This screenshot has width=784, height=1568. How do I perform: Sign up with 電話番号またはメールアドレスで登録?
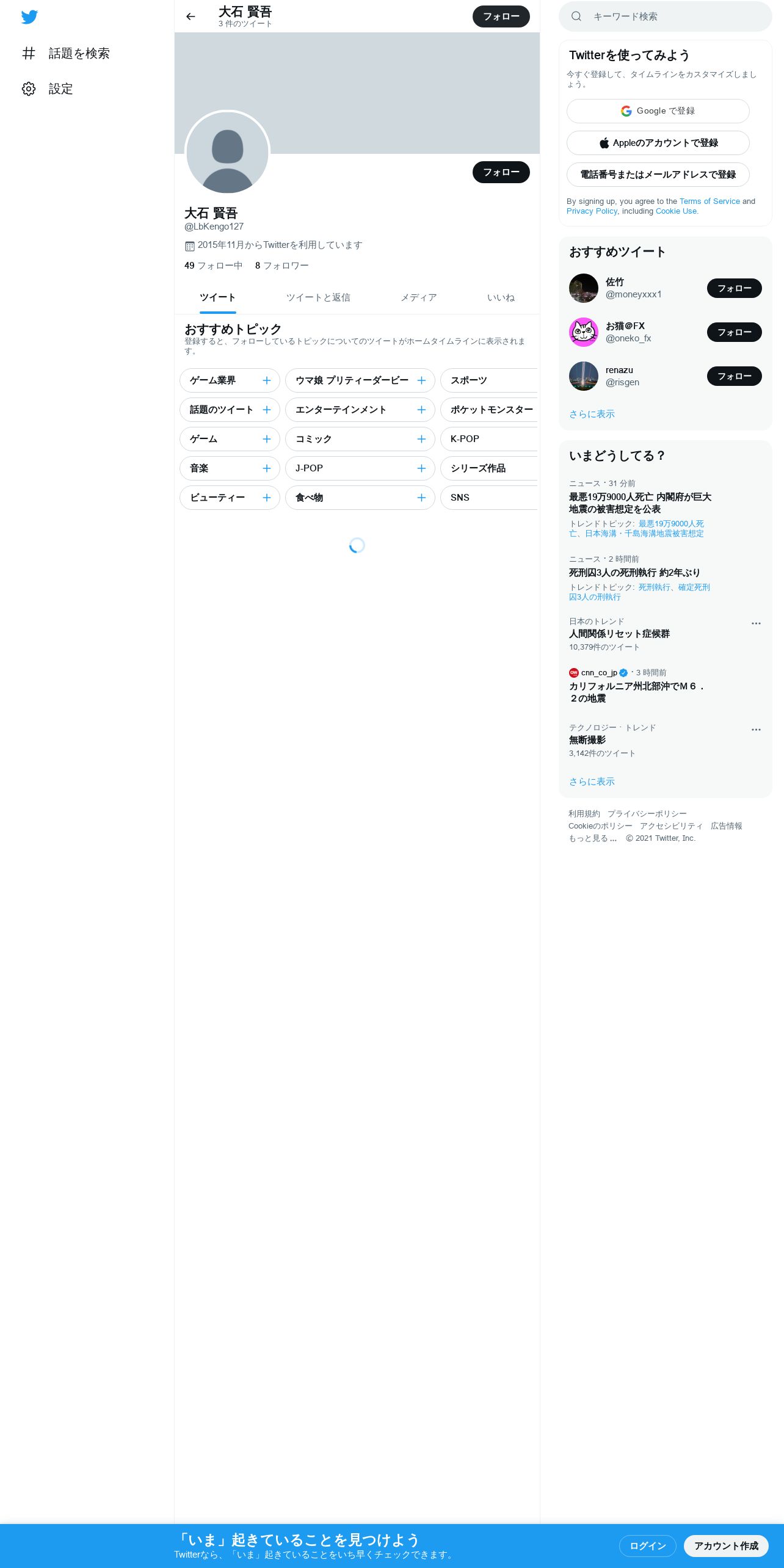(658, 175)
